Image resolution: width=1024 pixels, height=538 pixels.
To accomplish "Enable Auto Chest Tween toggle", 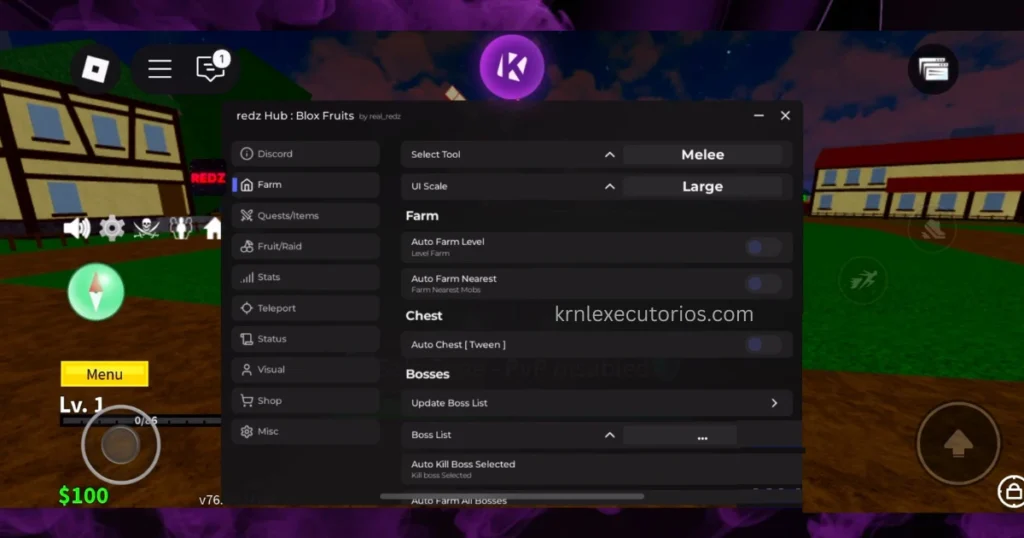I will pos(763,345).
